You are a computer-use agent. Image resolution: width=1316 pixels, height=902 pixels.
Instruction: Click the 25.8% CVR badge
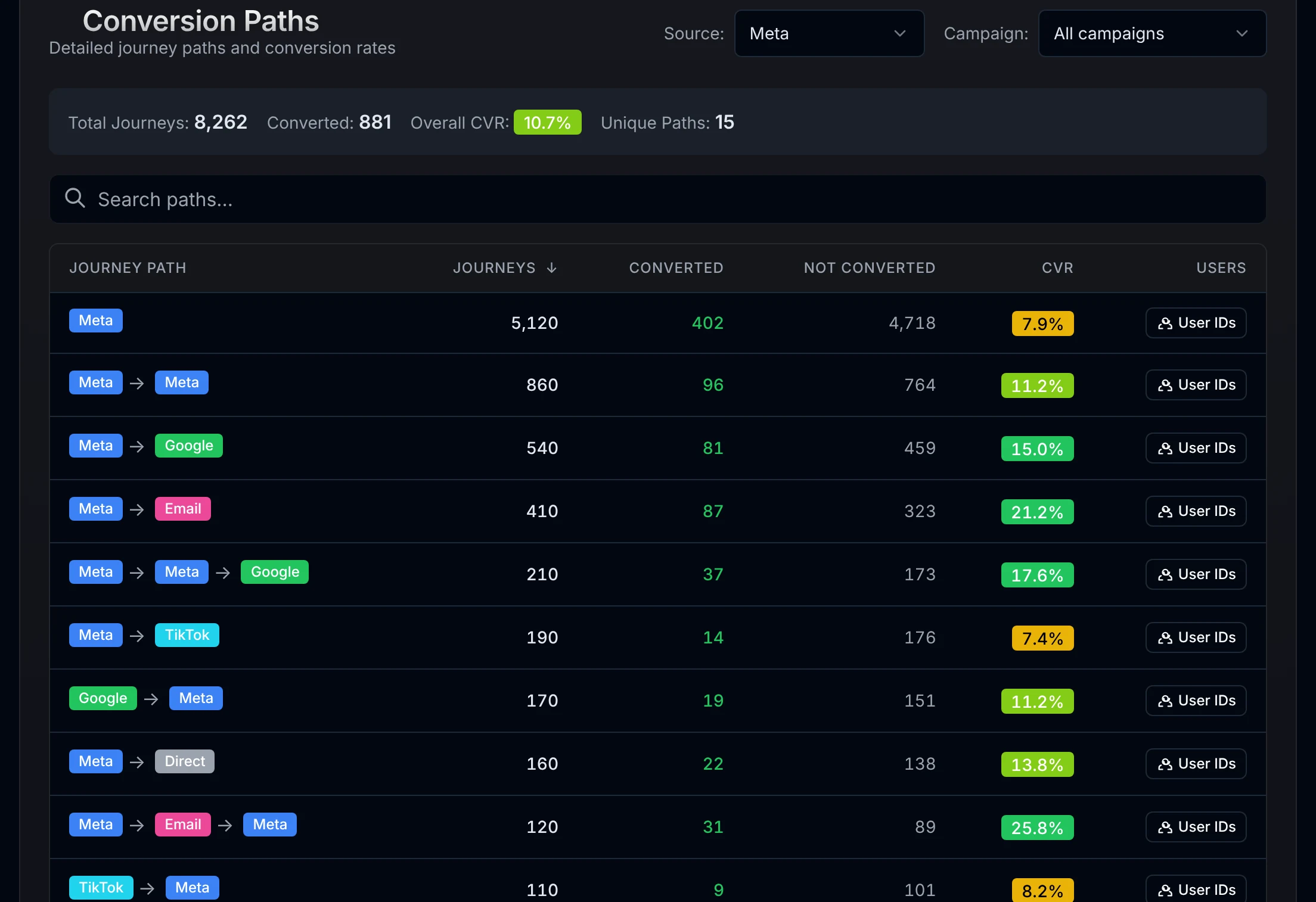pyautogui.click(x=1038, y=828)
